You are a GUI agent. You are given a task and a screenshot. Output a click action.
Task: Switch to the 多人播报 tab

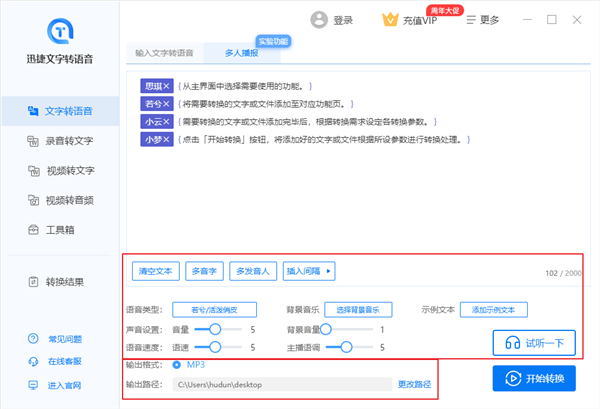point(242,53)
